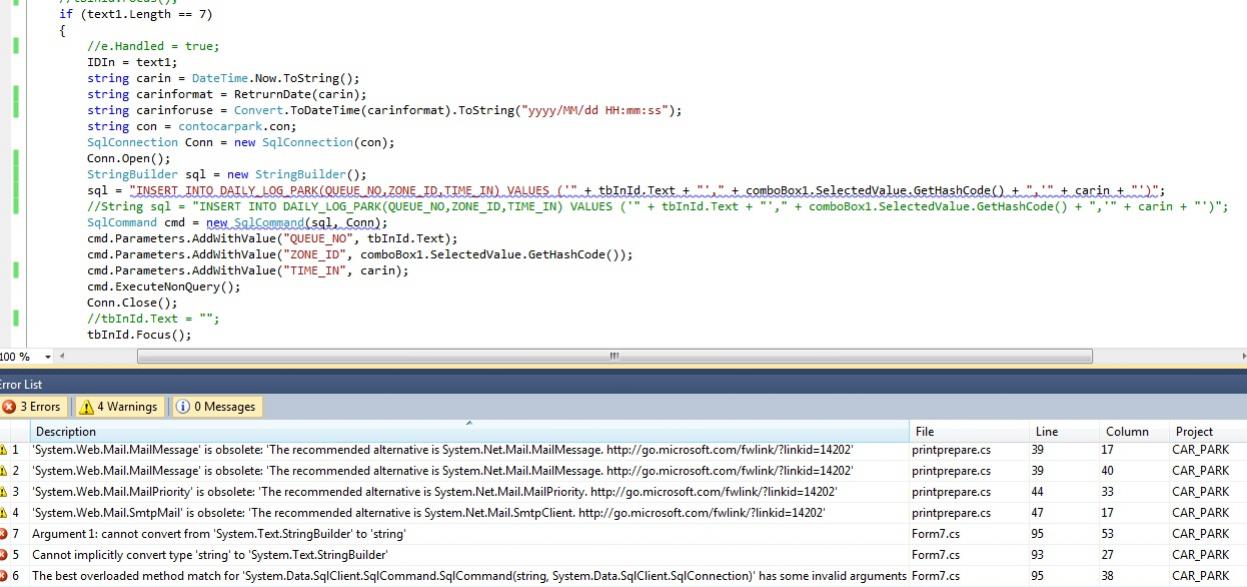The width and height of the screenshot is (1247, 587).
Task: Click the Project column header
Action: tap(1195, 432)
